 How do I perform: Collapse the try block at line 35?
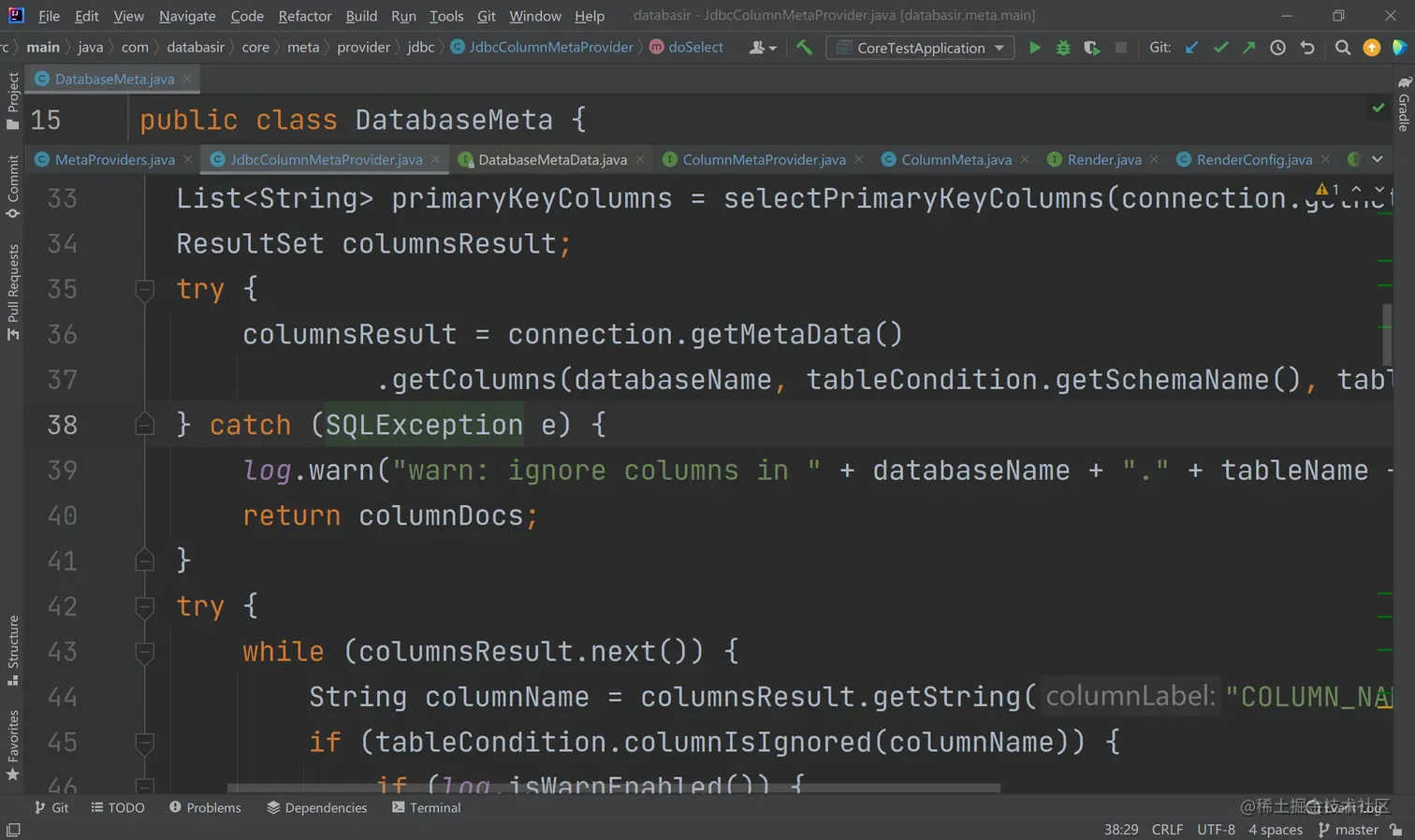coord(144,289)
